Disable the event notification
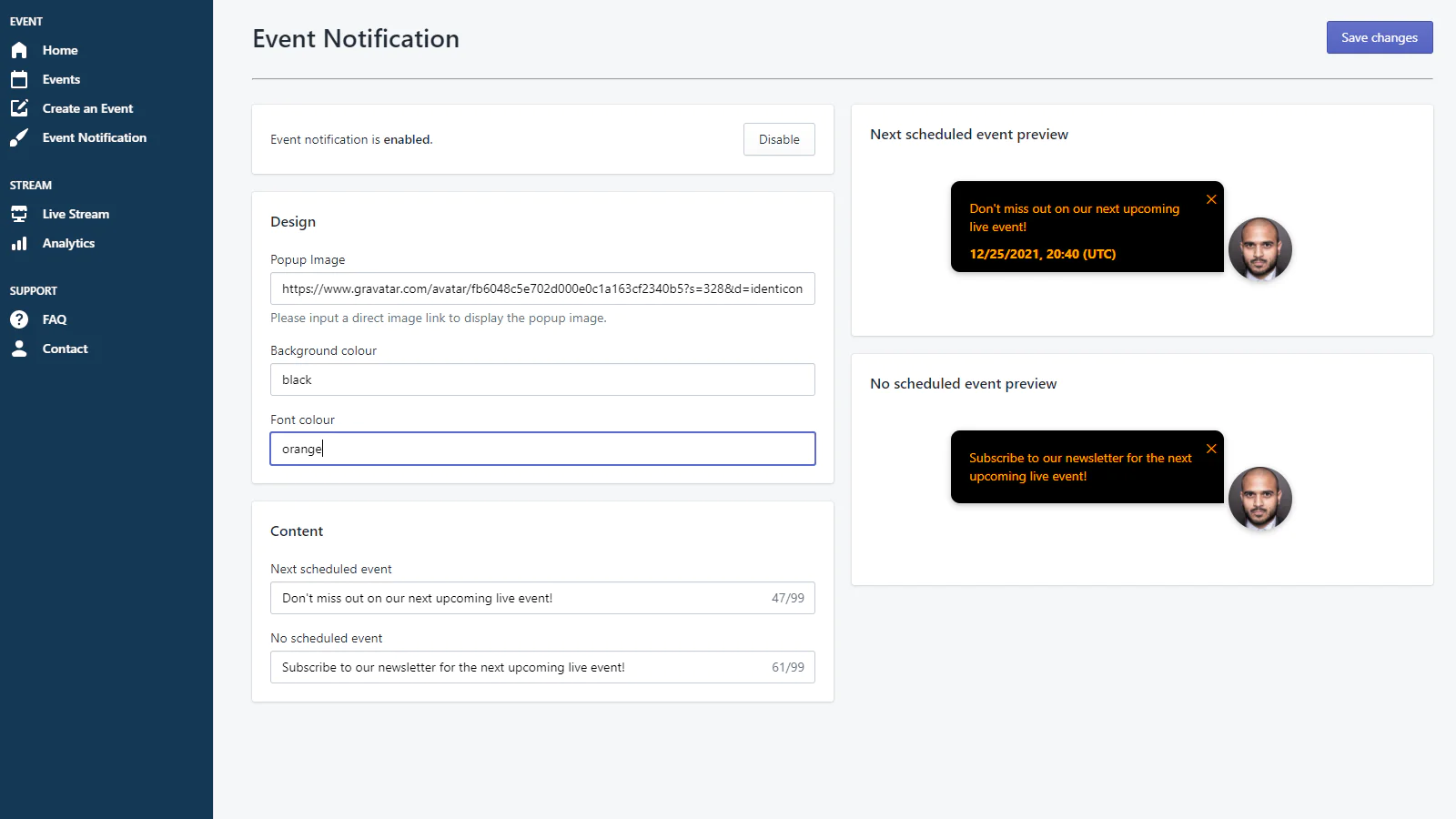The image size is (1456, 819). (779, 139)
